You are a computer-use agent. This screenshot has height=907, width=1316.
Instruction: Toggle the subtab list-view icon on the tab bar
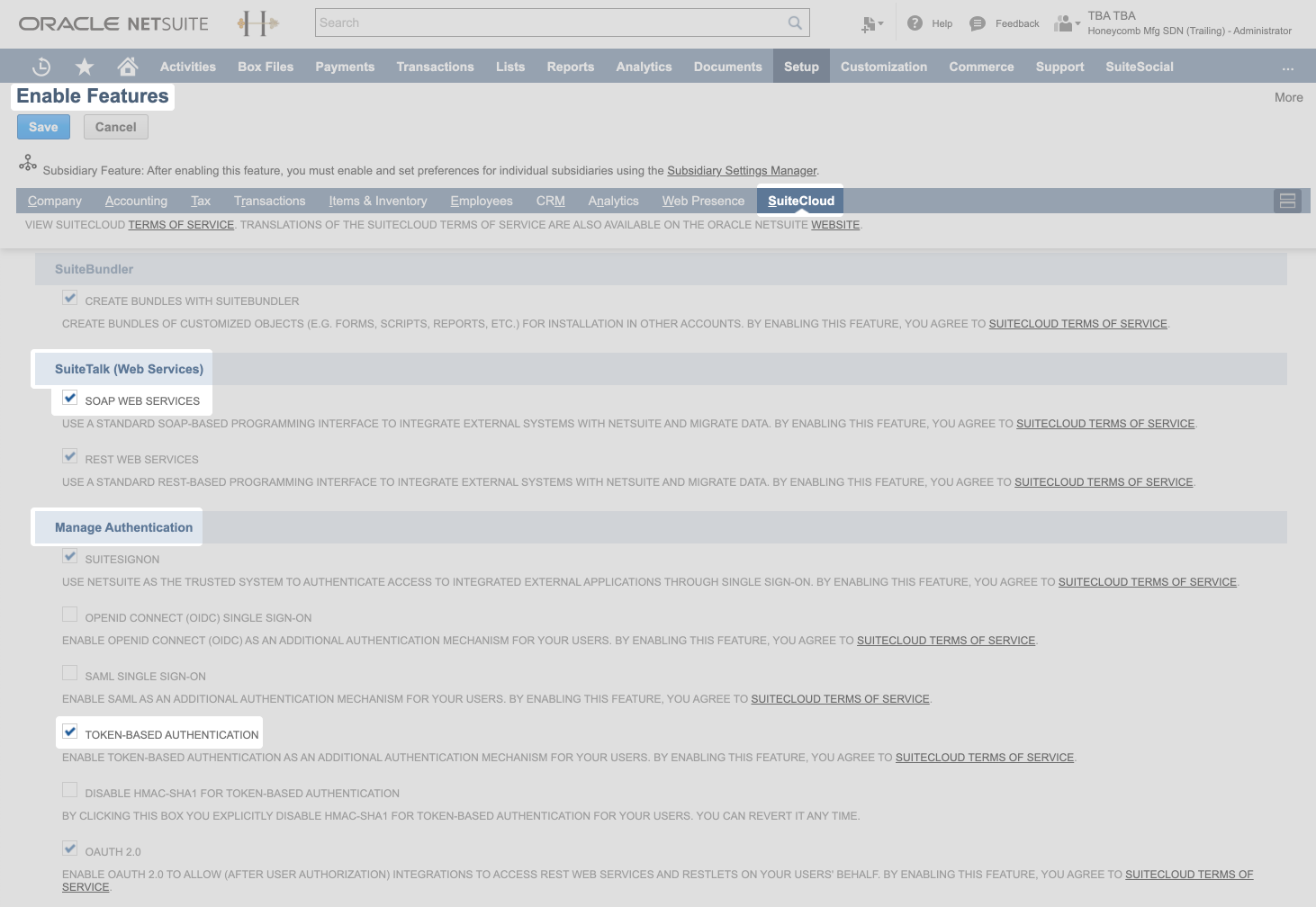[1287, 201]
